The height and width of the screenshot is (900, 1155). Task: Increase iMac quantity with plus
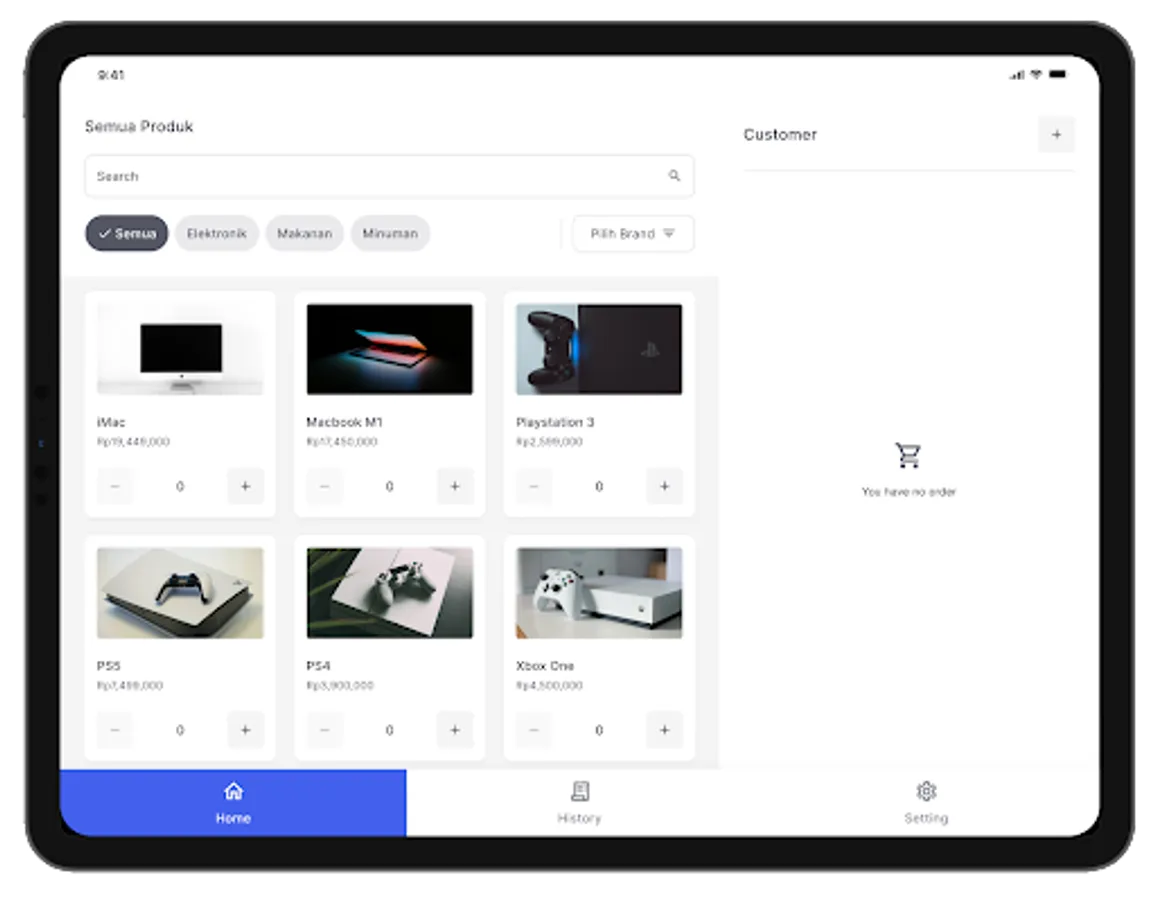click(245, 486)
